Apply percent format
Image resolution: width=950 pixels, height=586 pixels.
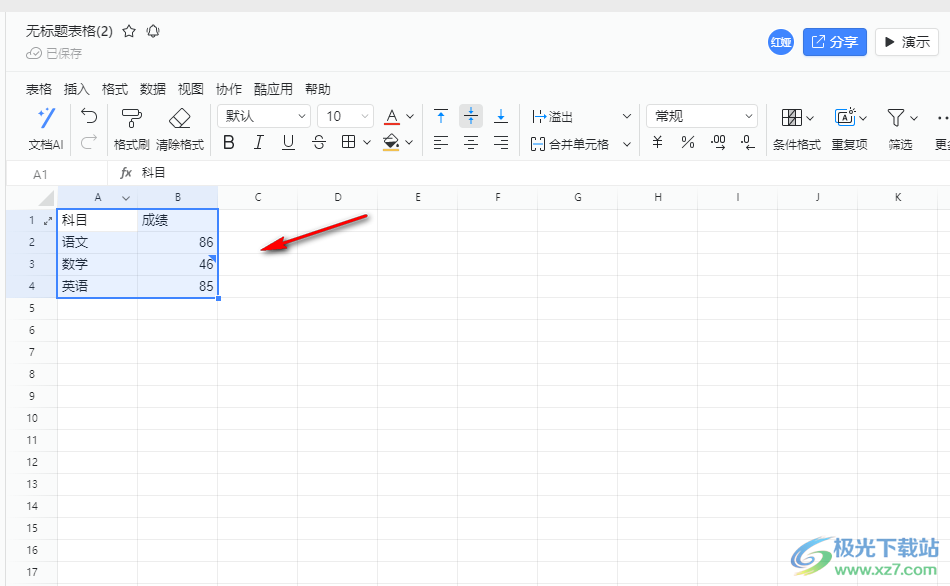(x=688, y=142)
